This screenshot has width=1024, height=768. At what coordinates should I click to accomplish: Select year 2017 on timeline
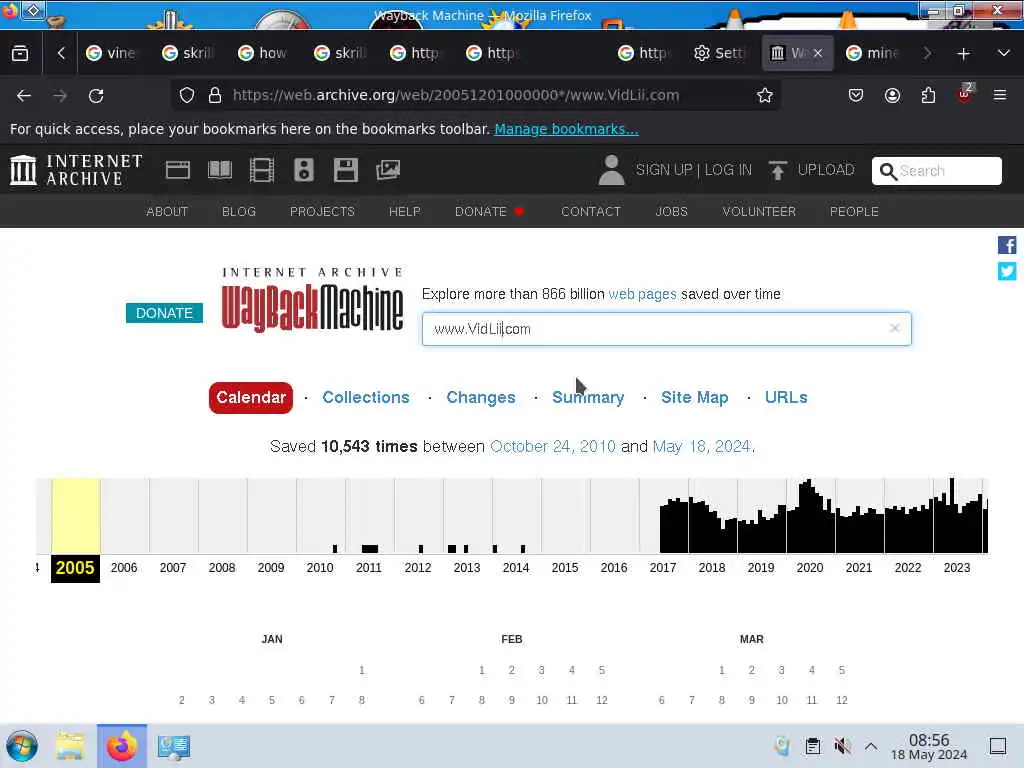point(663,568)
